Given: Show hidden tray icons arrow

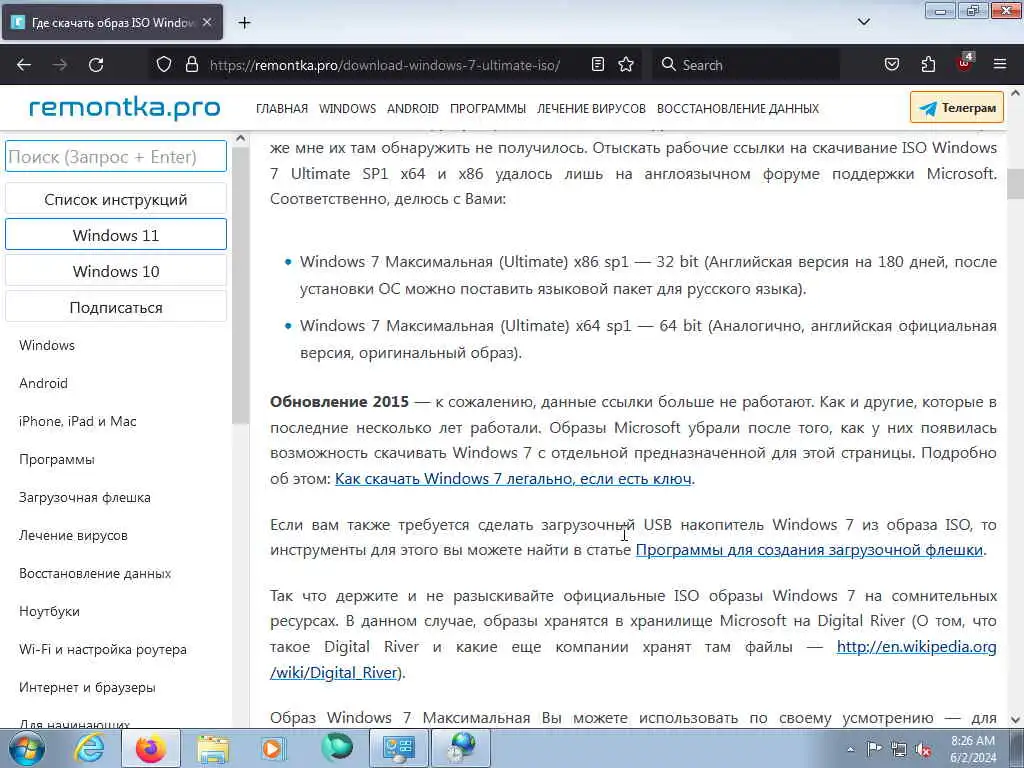Looking at the screenshot, I should (850, 750).
